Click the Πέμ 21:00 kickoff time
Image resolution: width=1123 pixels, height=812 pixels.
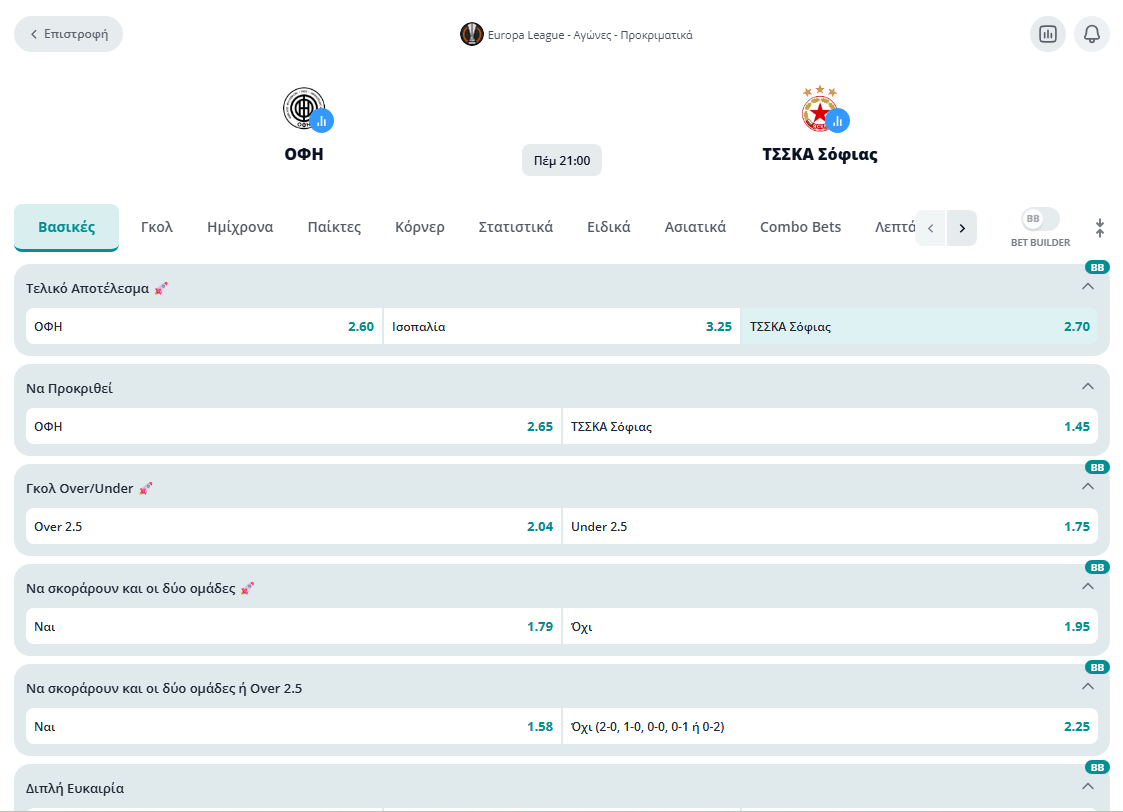click(x=562, y=160)
